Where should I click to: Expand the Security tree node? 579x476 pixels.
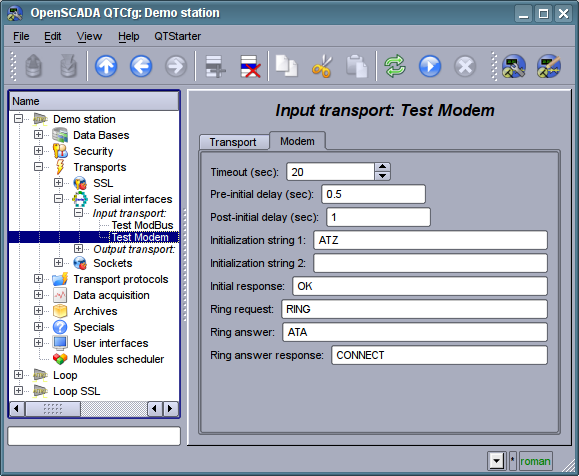pos(38,151)
